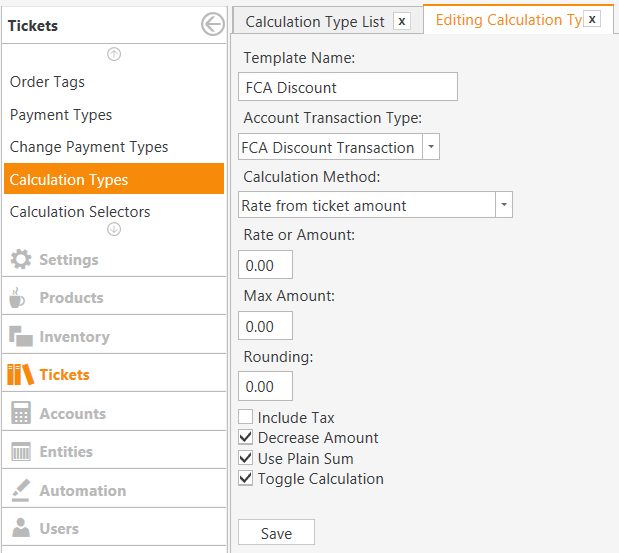
Task: Open Users via the person icon
Action: click(x=21, y=528)
